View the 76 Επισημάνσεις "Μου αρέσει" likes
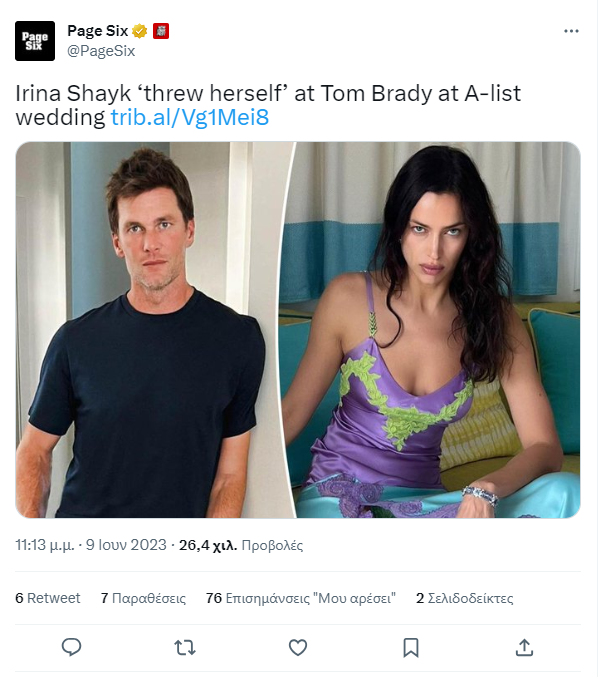The image size is (608, 677). [x=301, y=598]
